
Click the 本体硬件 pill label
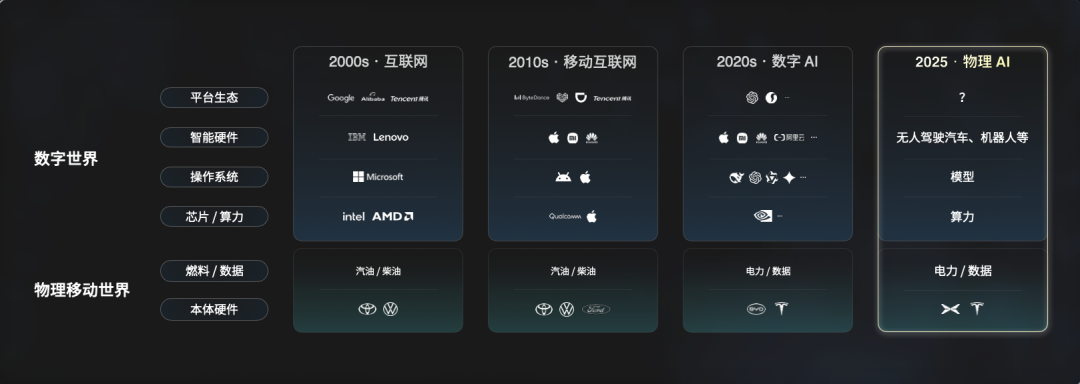214,310
